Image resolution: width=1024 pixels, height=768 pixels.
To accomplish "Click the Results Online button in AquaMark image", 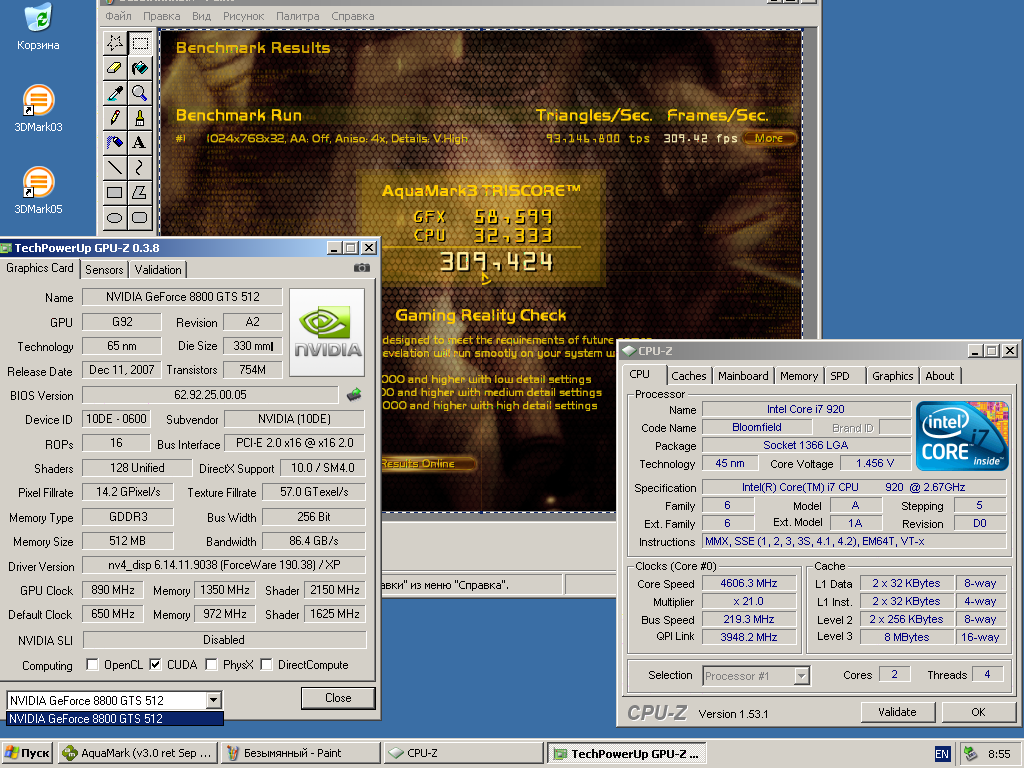I will pos(427,464).
